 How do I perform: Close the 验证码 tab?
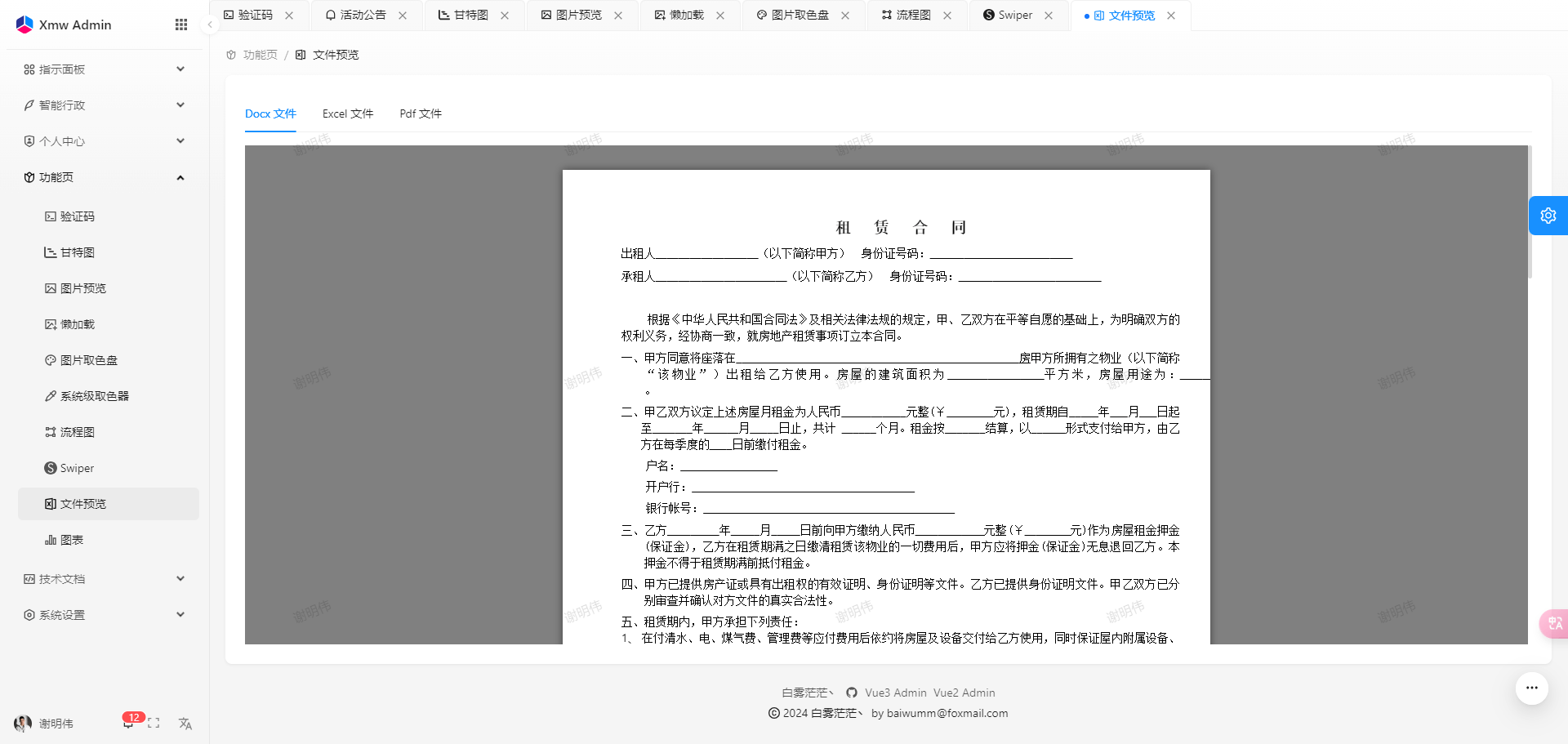point(289,16)
